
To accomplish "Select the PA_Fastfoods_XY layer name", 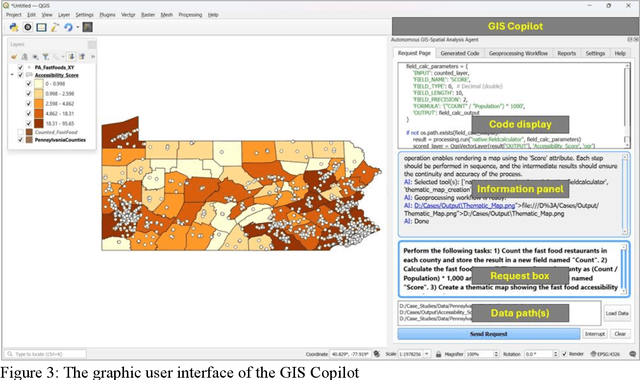I will pos(54,67).
